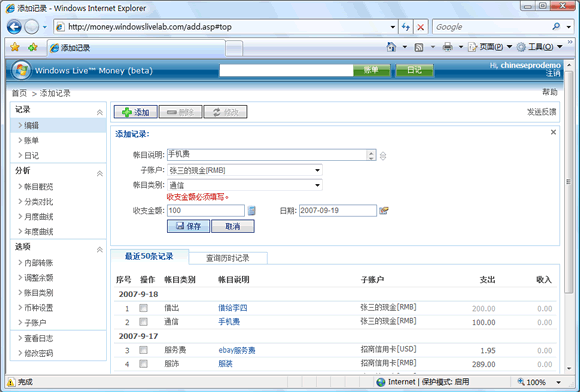
Task: Click the 日期 field 2007-09-19
Action: coord(338,210)
